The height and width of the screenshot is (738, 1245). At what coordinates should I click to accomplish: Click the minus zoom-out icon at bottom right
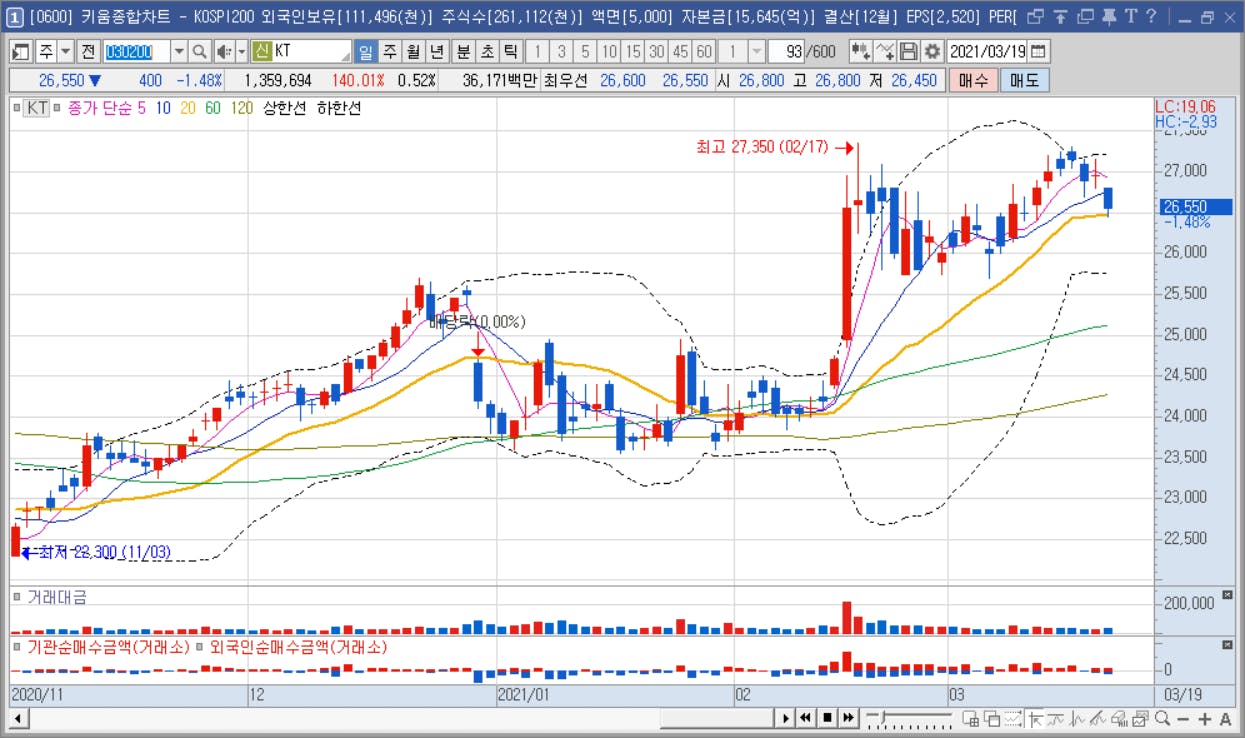click(1183, 719)
